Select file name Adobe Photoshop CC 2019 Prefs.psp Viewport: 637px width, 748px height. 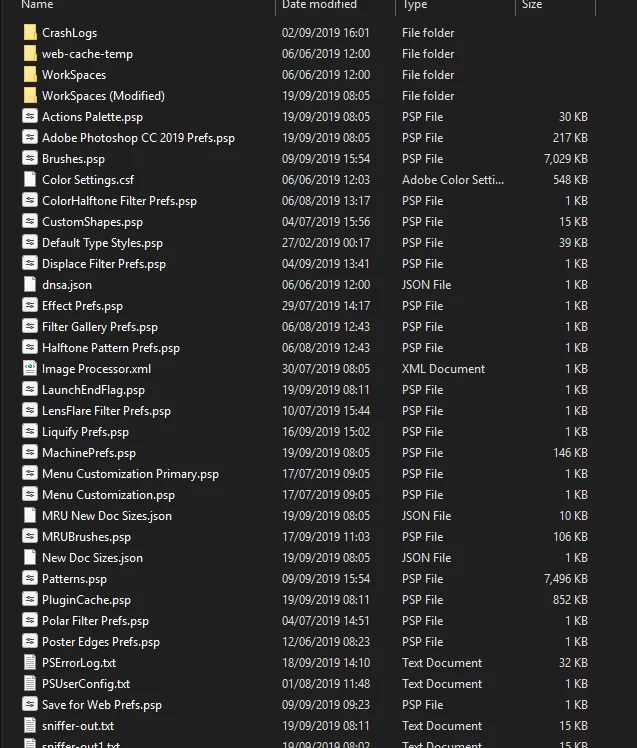click(138, 138)
